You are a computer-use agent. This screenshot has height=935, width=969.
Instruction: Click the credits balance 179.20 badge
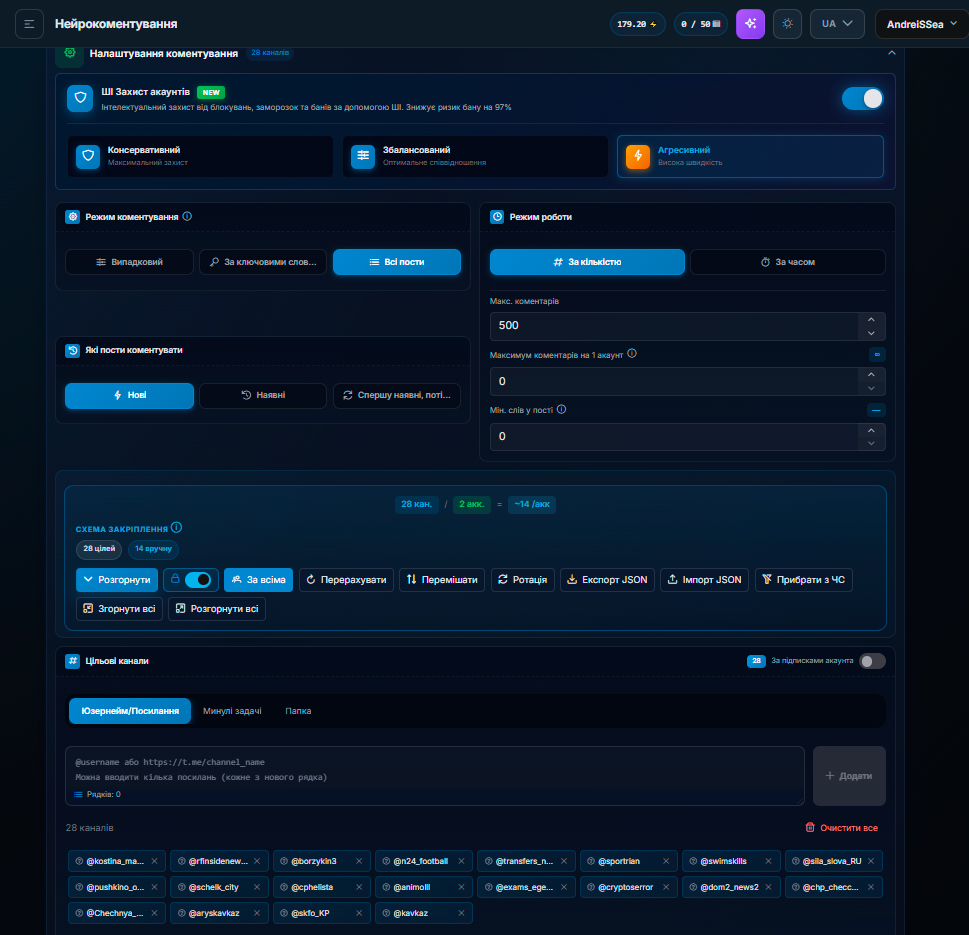tap(637, 24)
